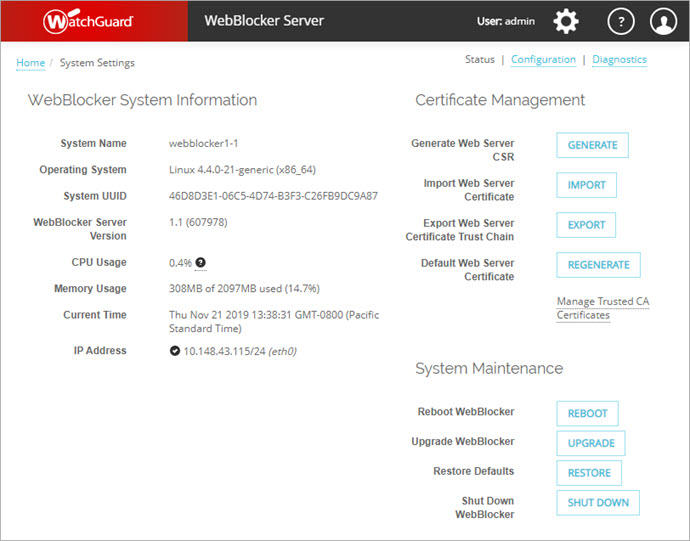Open Manage Trusted CA Certificates link
Viewport: 690px width, 541px height.
coord(602,308)
